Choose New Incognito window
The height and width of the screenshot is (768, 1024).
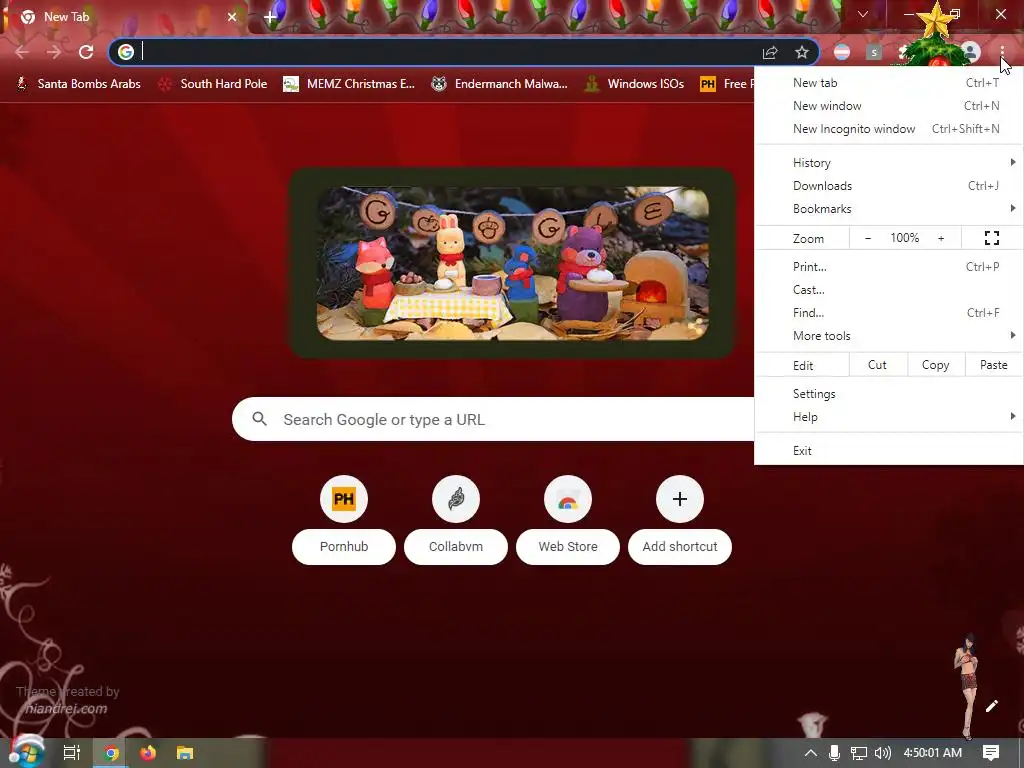[889, 129]
